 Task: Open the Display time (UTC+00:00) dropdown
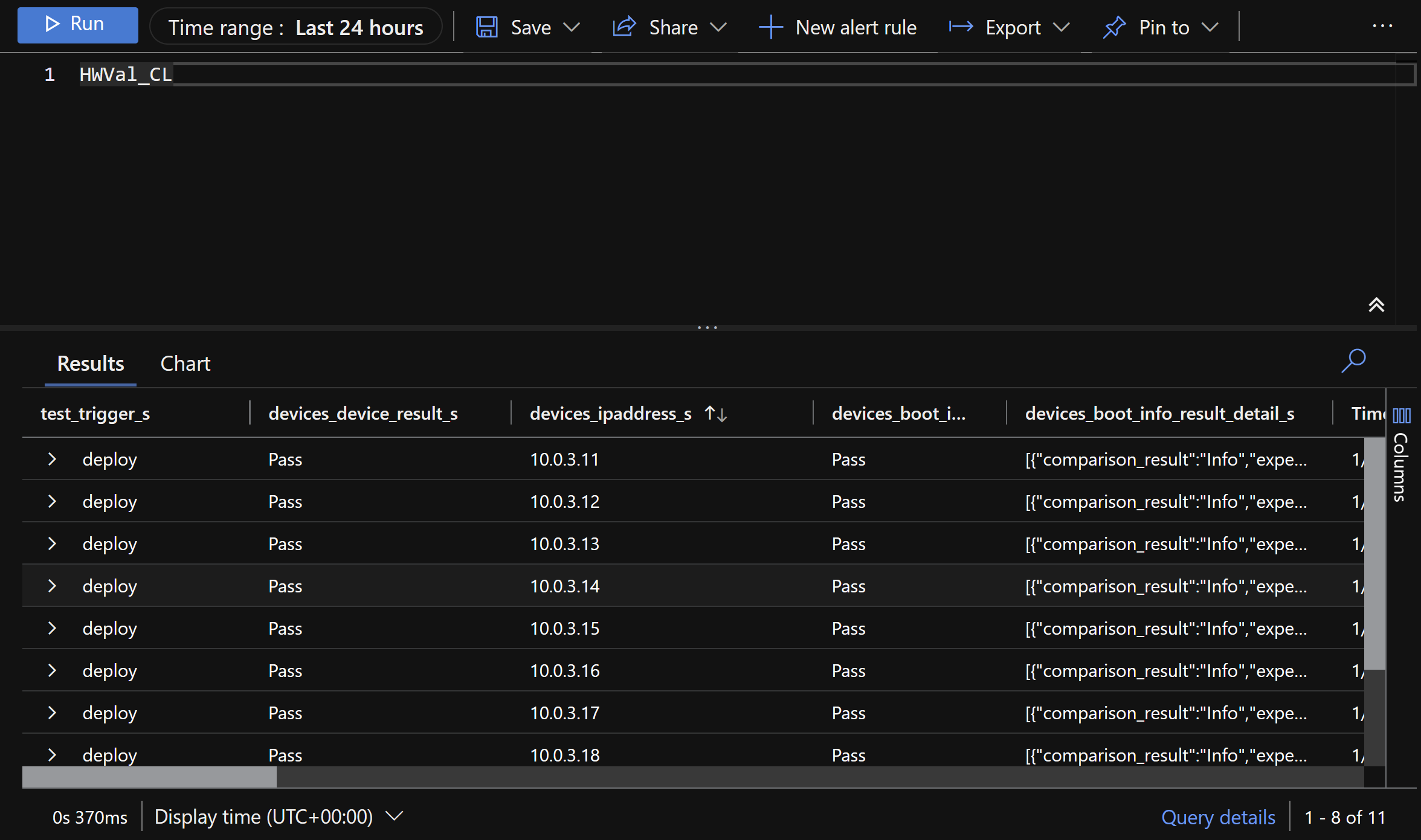coord(279,816)
